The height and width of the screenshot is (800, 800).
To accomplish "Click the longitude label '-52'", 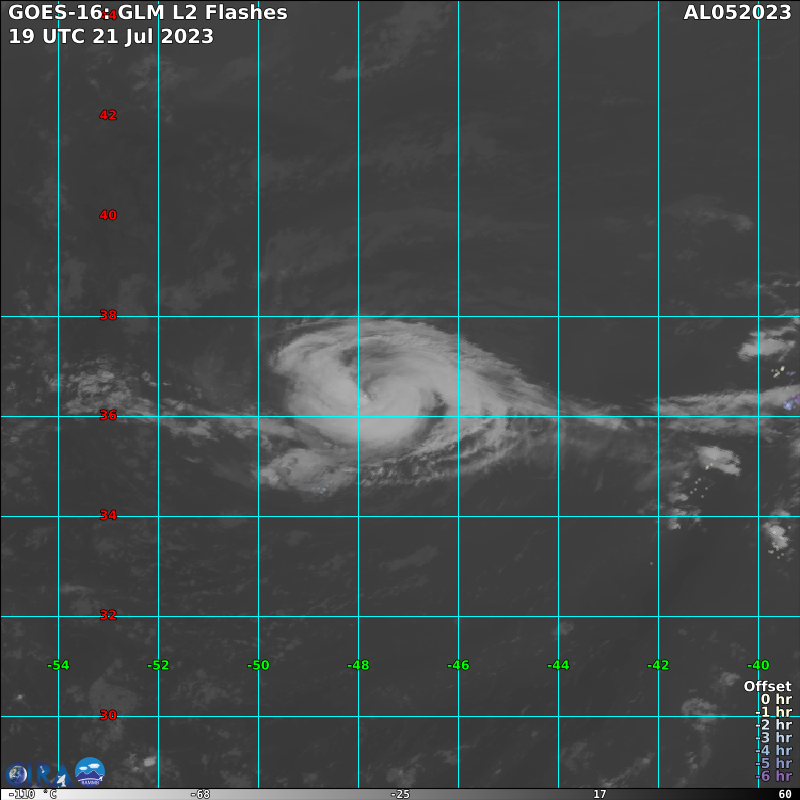I will 158,665.
